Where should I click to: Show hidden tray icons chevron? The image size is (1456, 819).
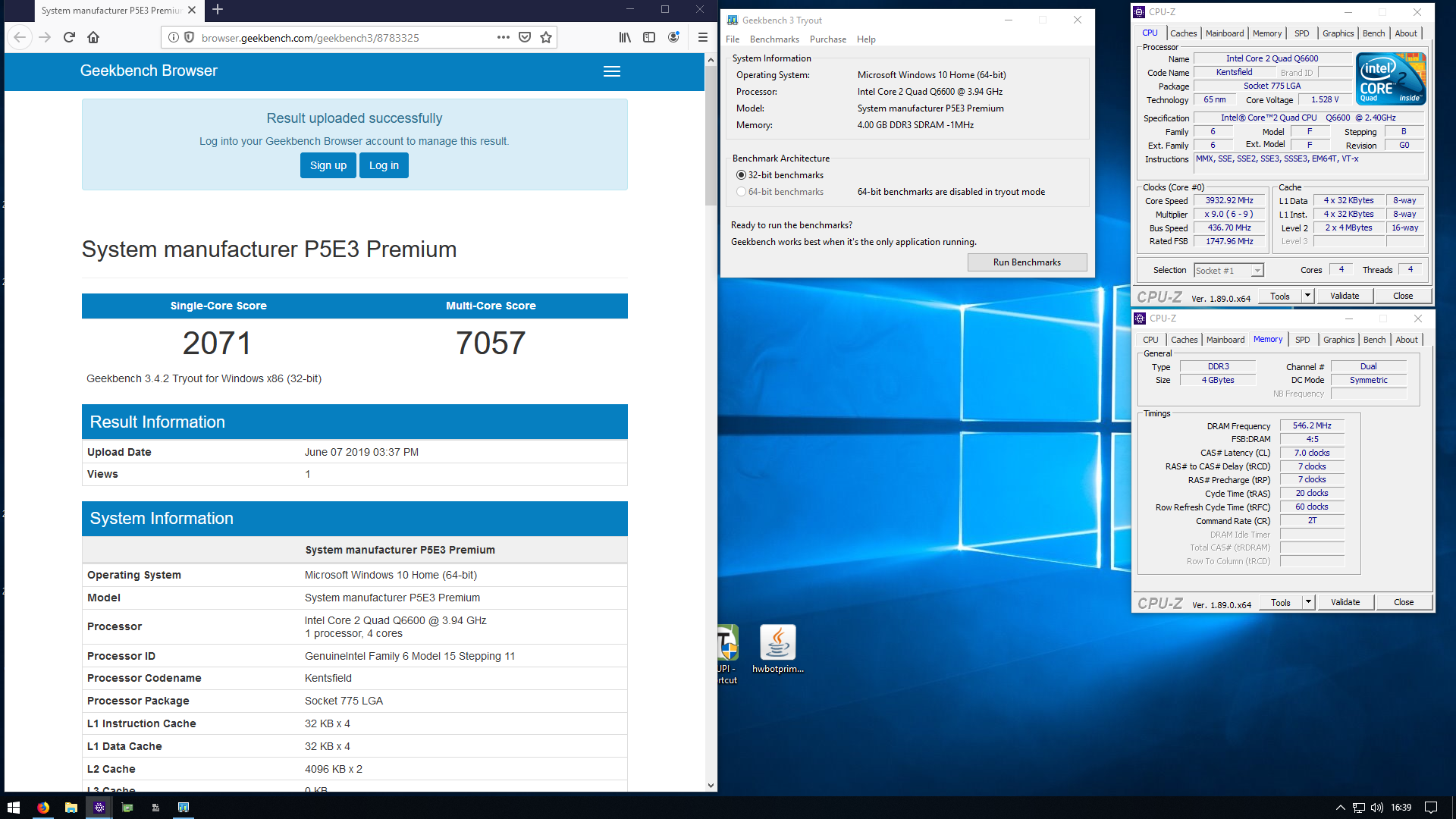[x=1341, y=808]
